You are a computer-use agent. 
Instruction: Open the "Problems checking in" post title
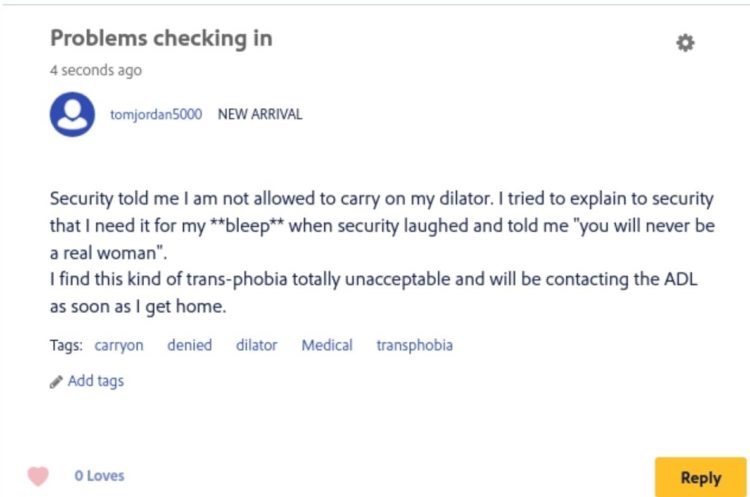(x=161, y=39)
